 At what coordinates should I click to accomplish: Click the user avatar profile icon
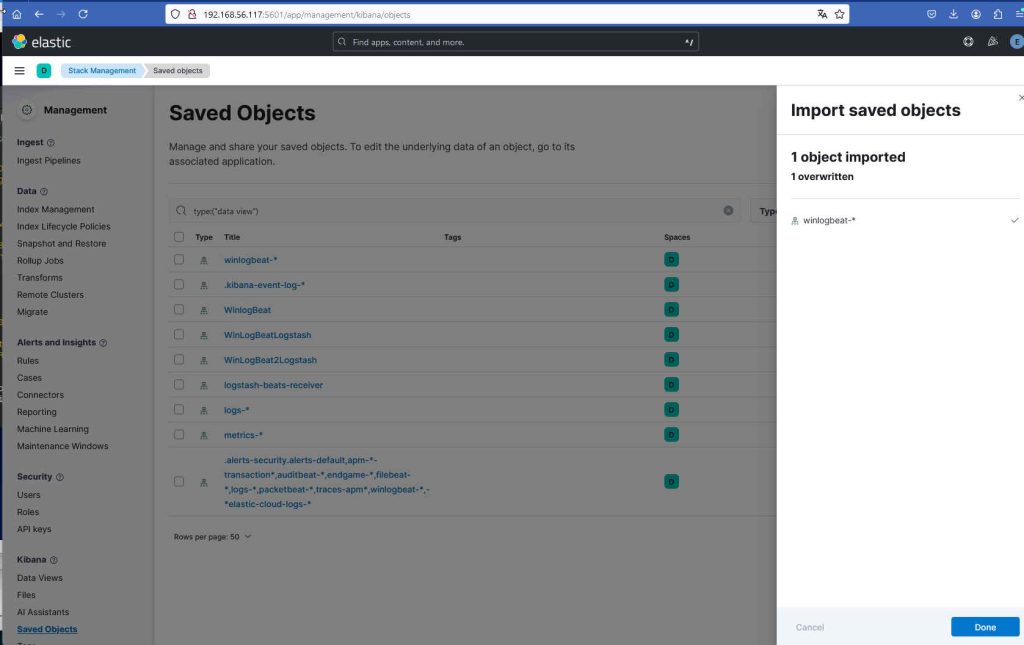click(1016, 41)
